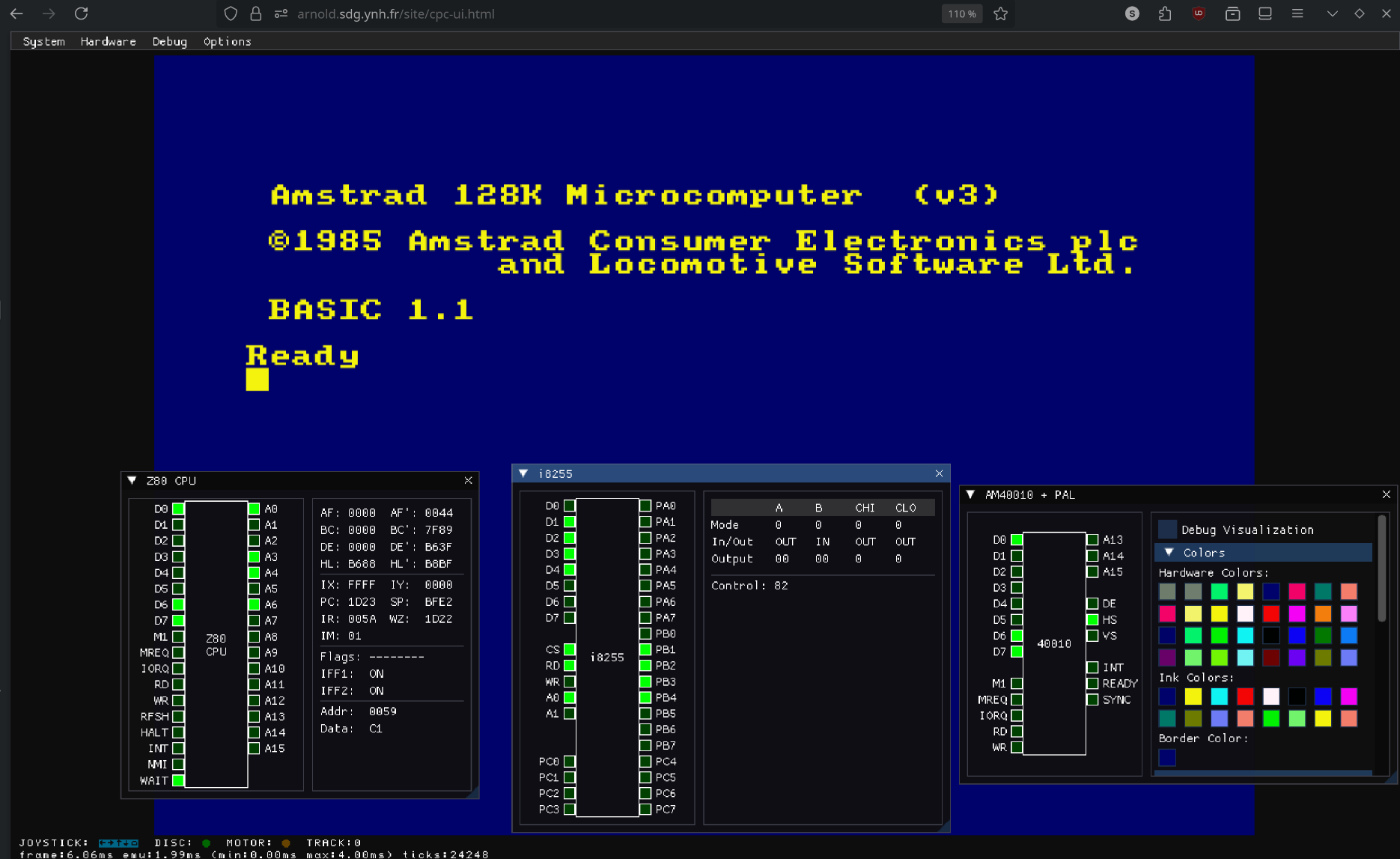Go back using the browser back arrow

(16, 13)
